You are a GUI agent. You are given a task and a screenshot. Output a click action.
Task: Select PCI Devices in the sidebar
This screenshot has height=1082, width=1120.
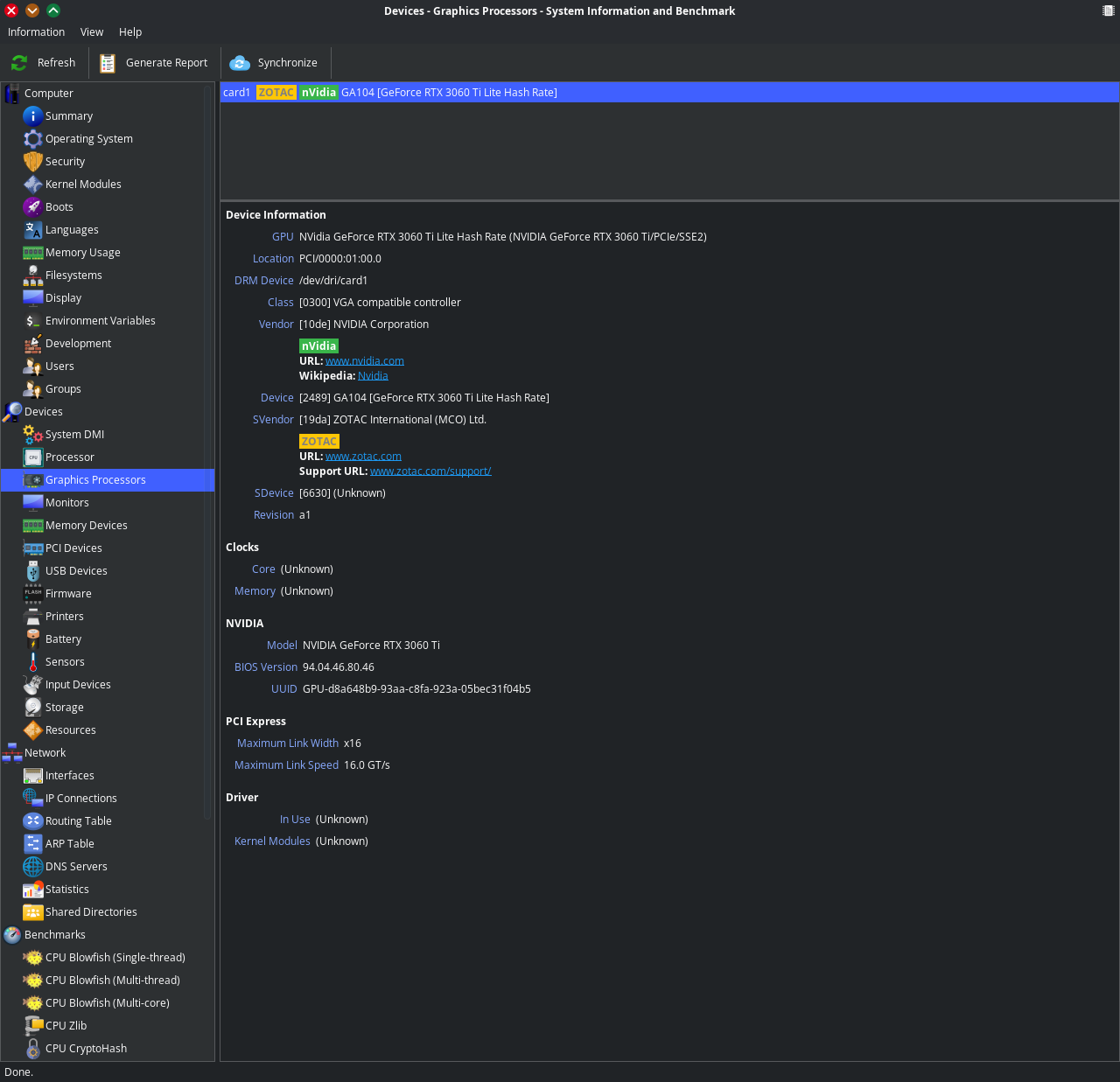coord(73,548)
